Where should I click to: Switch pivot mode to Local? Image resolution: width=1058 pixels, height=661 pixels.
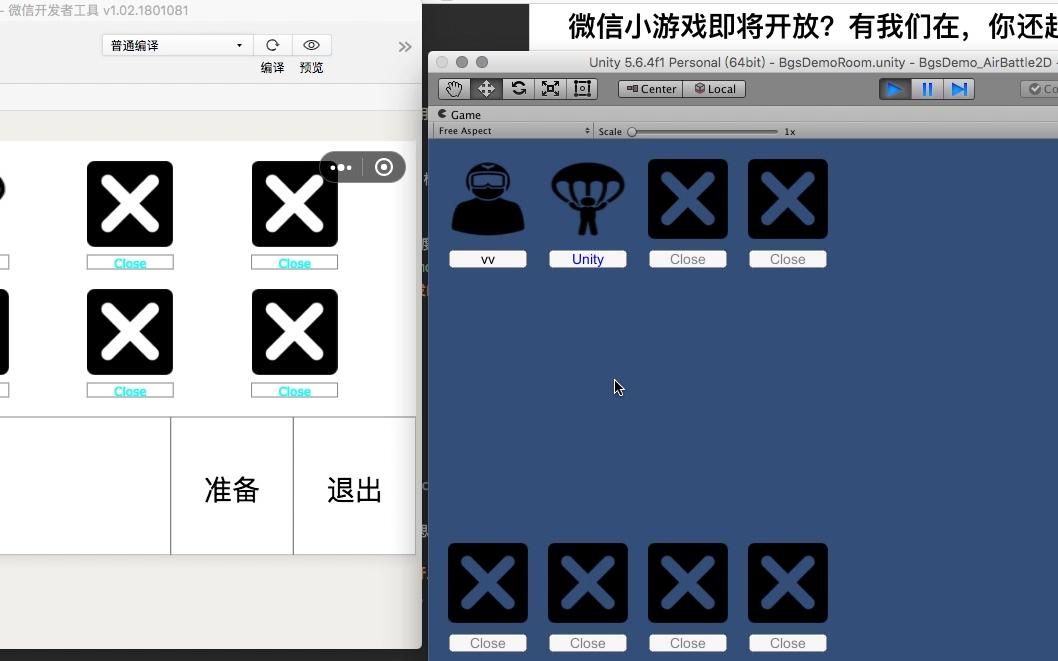tap(716, 88)
